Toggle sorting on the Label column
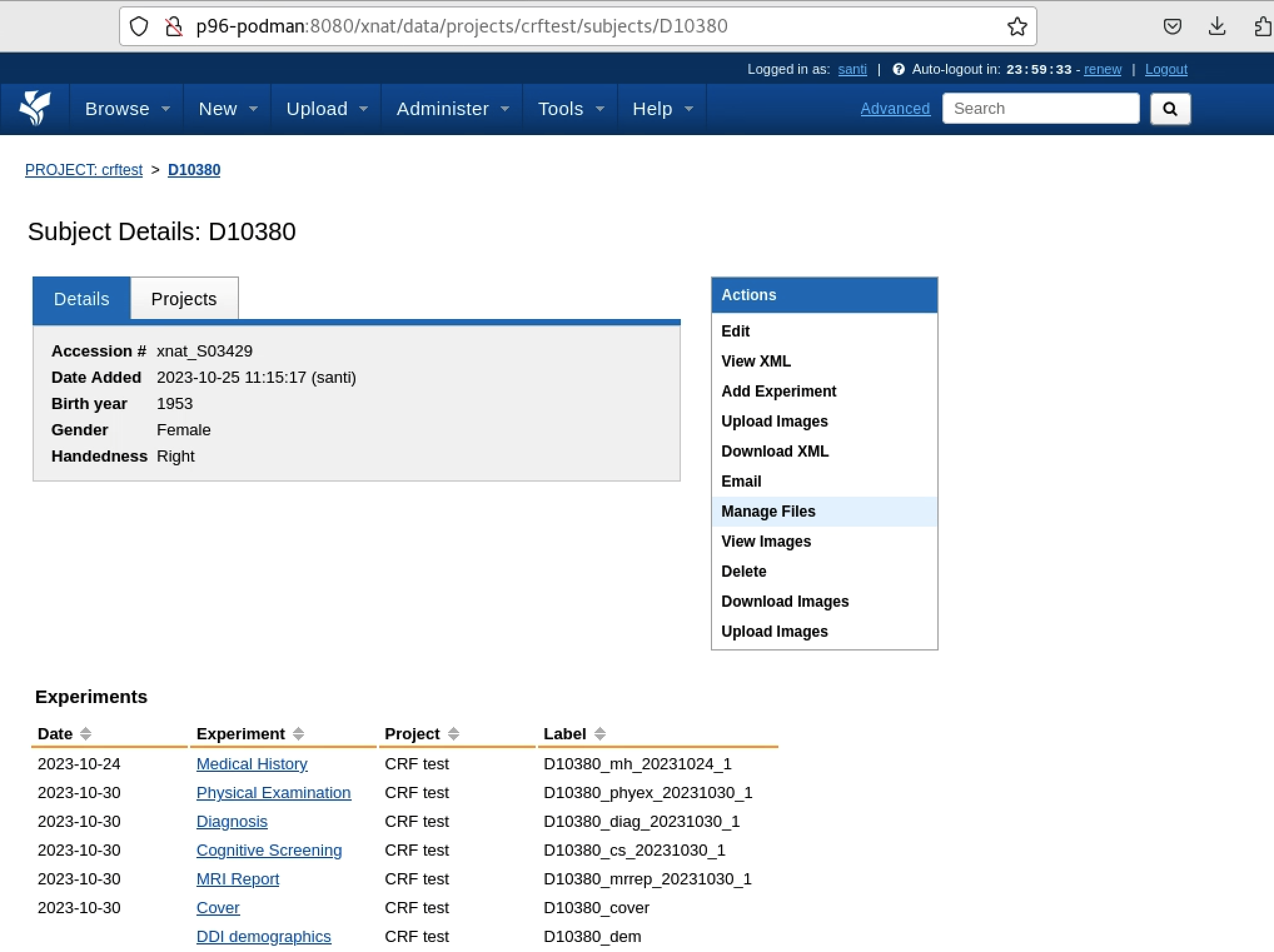This screenshot has height=952, width=1274. click(x=600, y=734)
